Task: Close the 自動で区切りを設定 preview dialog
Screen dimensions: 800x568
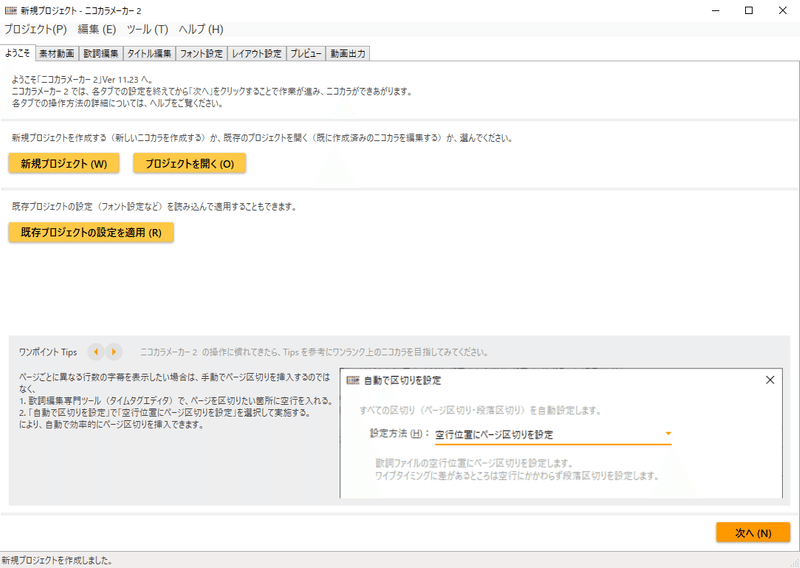Action: [770, 380]
